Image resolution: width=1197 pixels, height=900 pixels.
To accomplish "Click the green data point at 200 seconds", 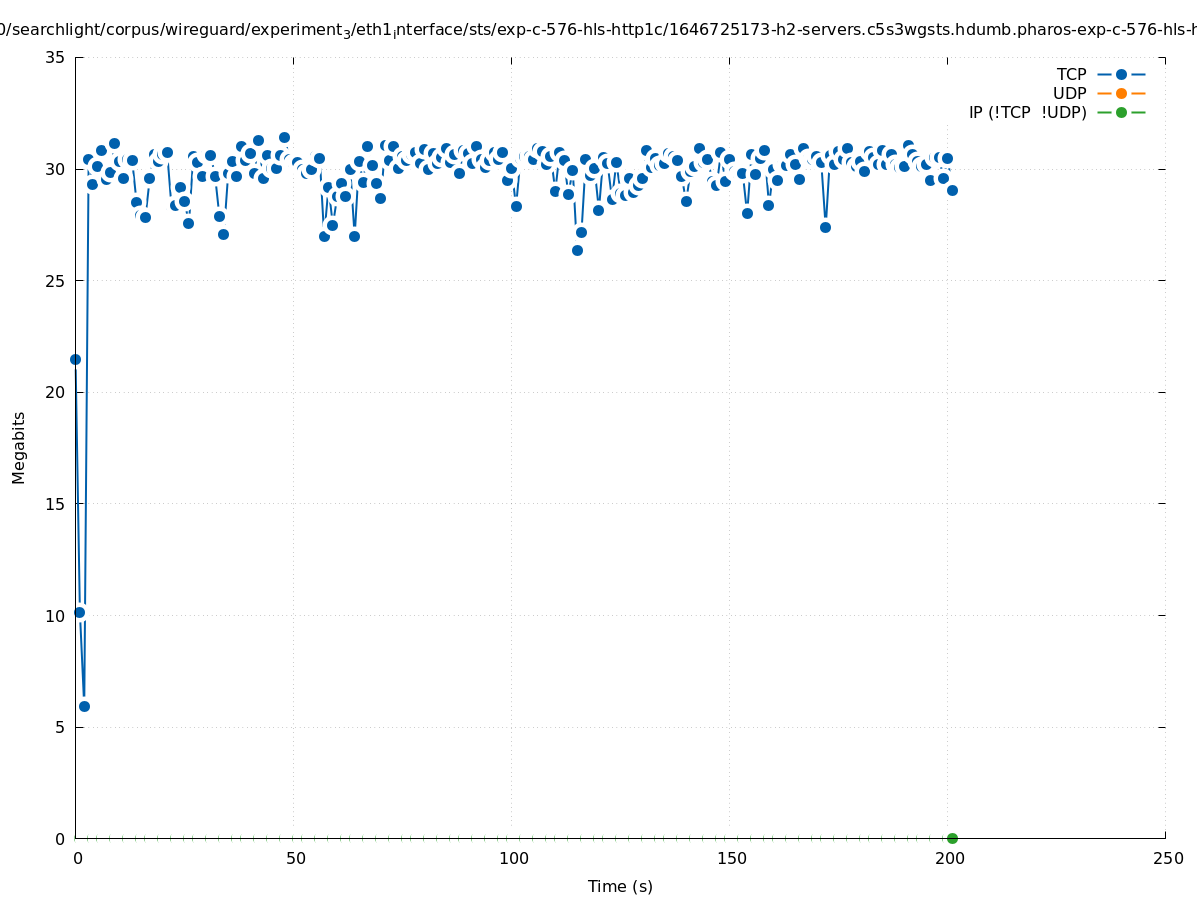I will (952, 838).
